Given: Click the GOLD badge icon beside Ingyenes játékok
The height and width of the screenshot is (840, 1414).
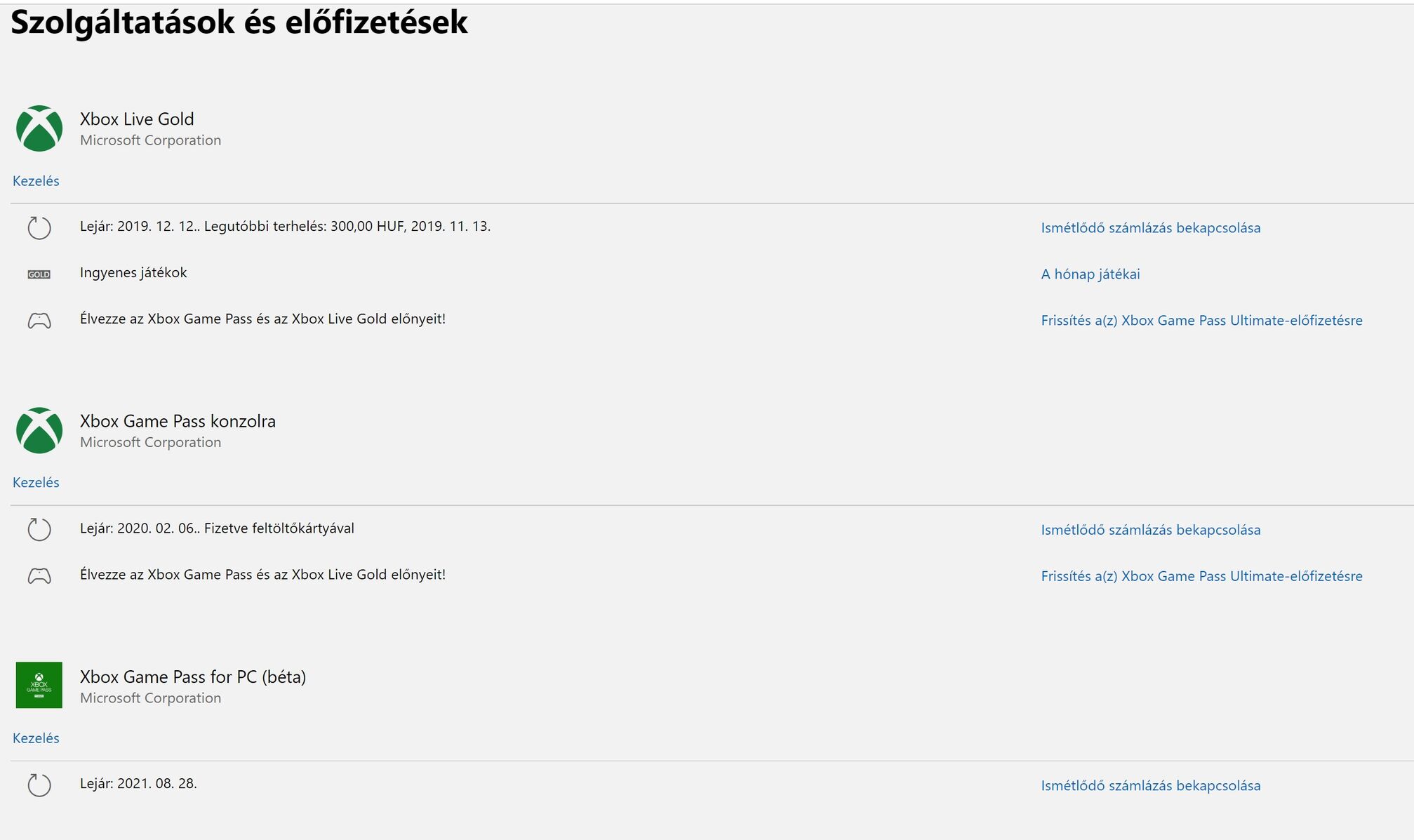Looking at the screenshot, I should 39,274.
